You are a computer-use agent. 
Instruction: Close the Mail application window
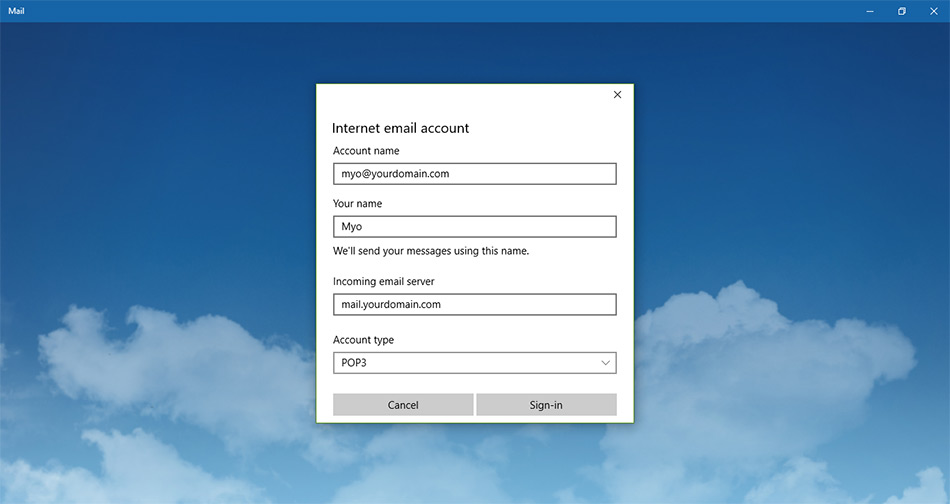(934, 11)
